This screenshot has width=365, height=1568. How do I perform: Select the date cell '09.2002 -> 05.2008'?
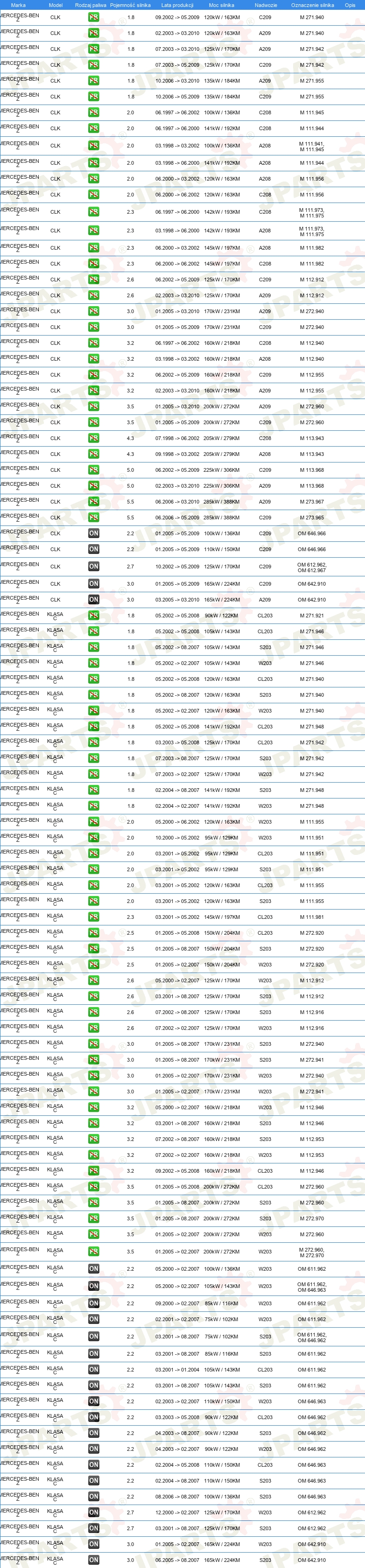[x=177, y=1170]
